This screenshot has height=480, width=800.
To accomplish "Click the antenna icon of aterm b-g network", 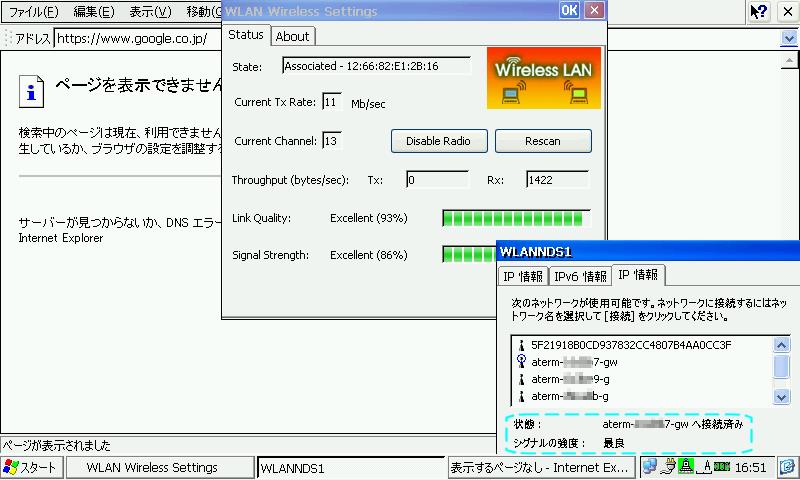I will tap(521, 396).
